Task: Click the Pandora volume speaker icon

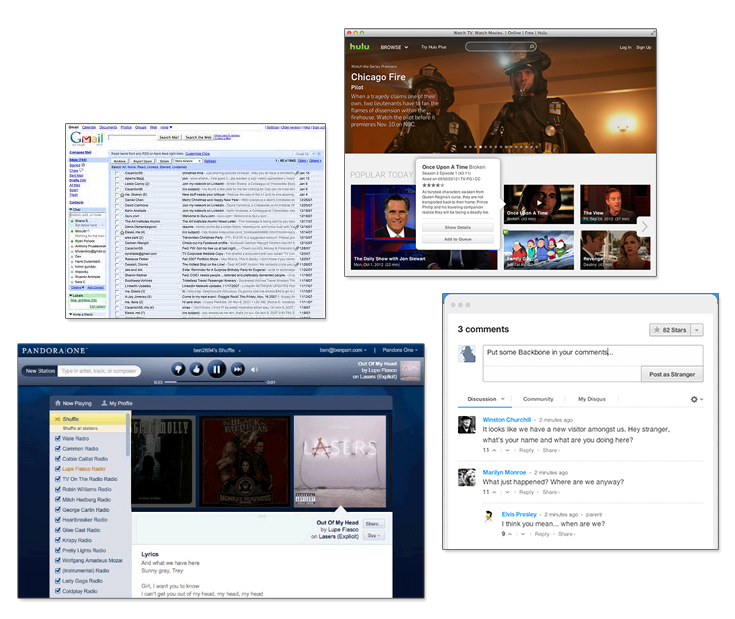Action: pos(254,370)
